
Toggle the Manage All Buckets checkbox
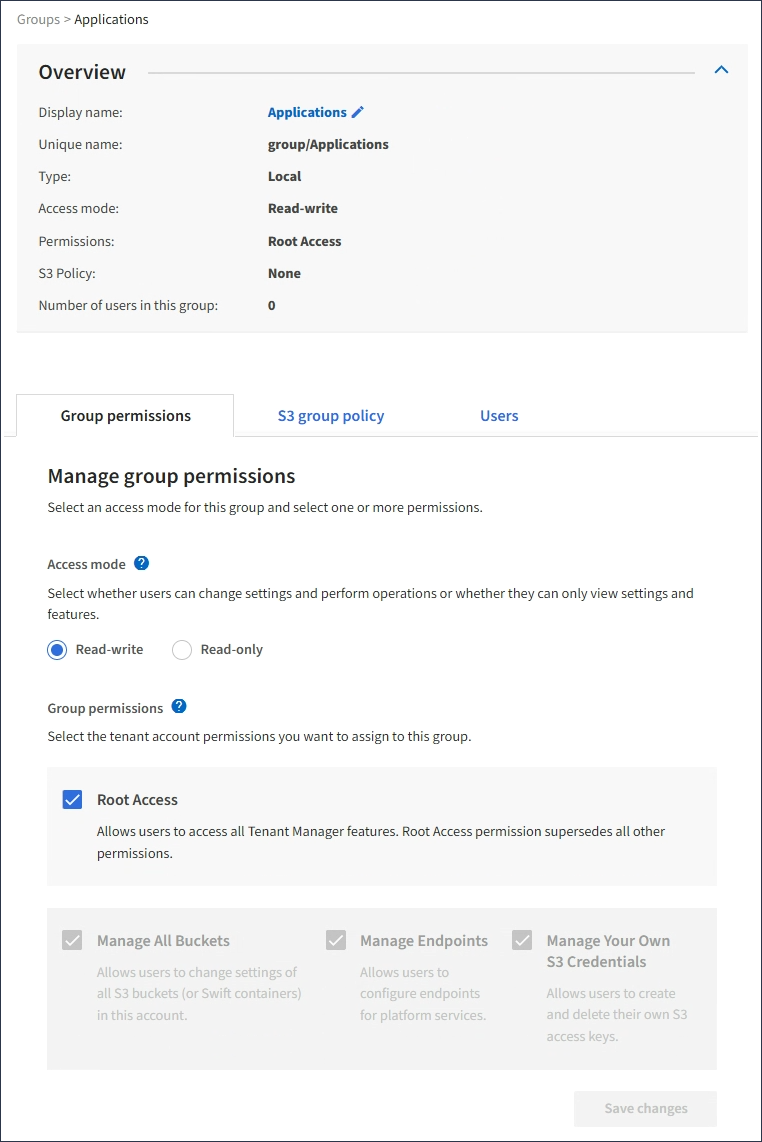point(72,941)
